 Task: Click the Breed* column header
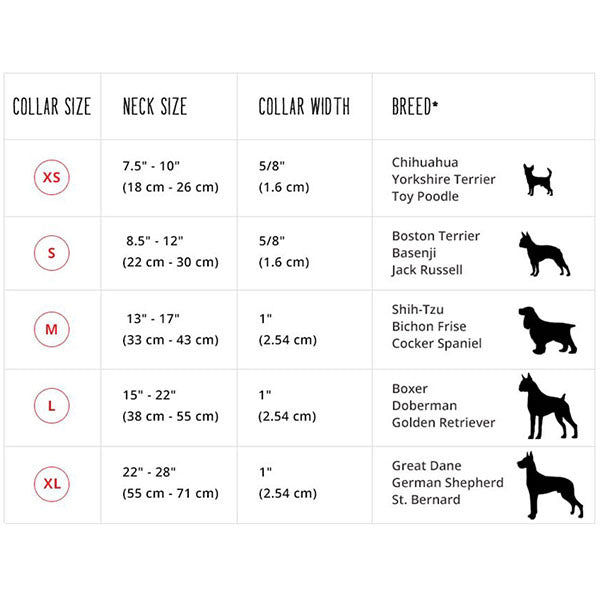pyautogui.click(x=415, y=106)
